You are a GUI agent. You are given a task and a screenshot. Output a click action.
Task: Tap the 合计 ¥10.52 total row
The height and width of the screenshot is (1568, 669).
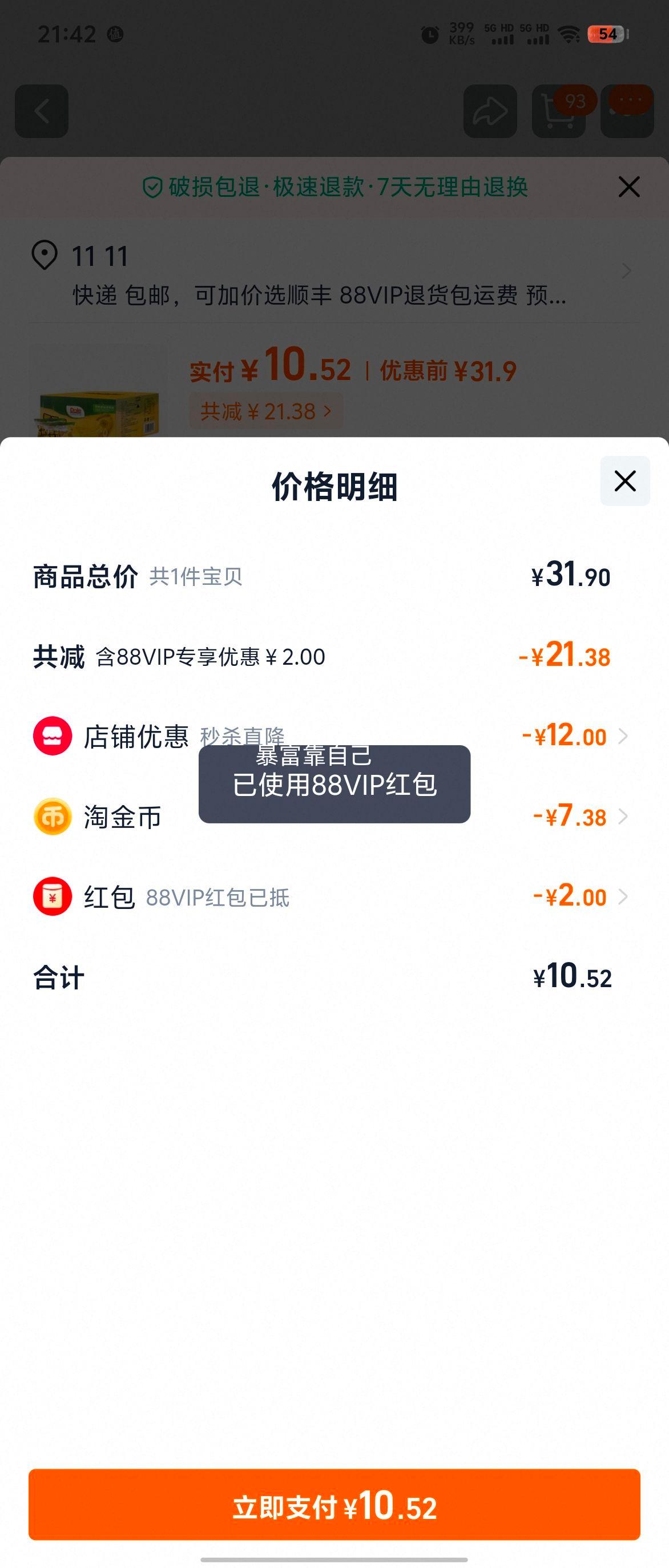[x=323, y=977]
